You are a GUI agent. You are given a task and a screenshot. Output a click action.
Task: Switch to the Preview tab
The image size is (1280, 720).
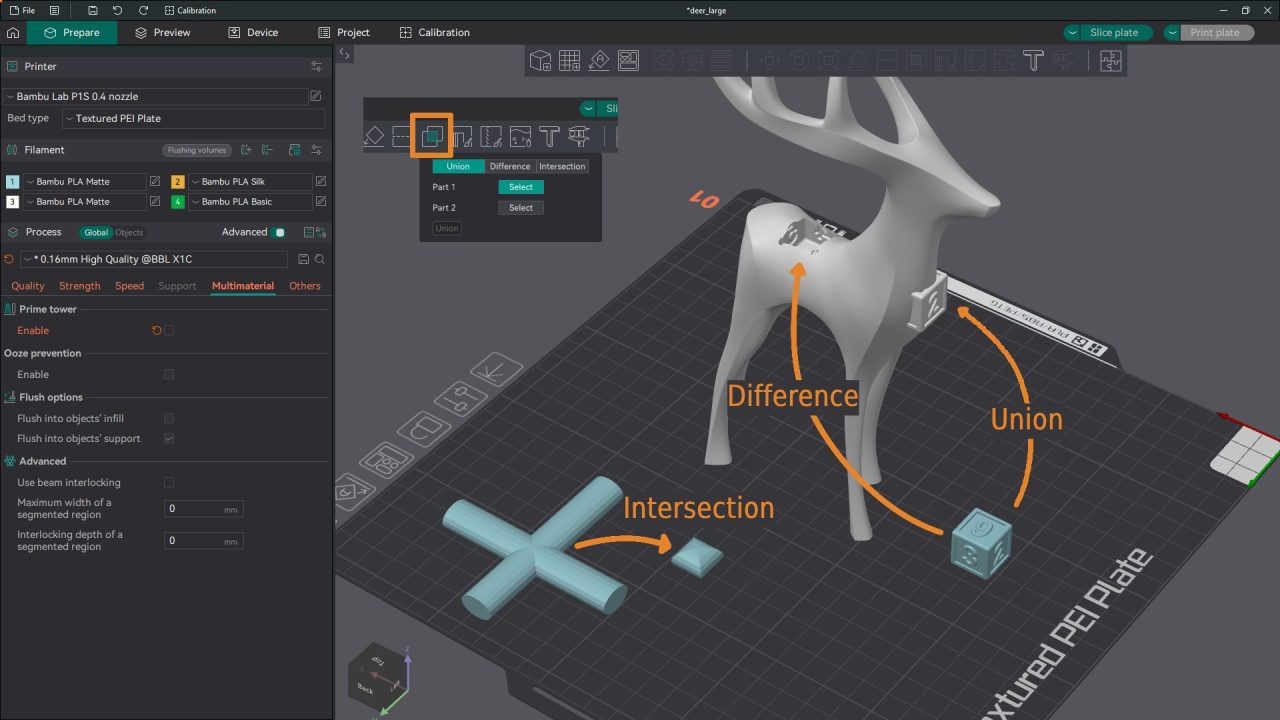click(164, 32)
